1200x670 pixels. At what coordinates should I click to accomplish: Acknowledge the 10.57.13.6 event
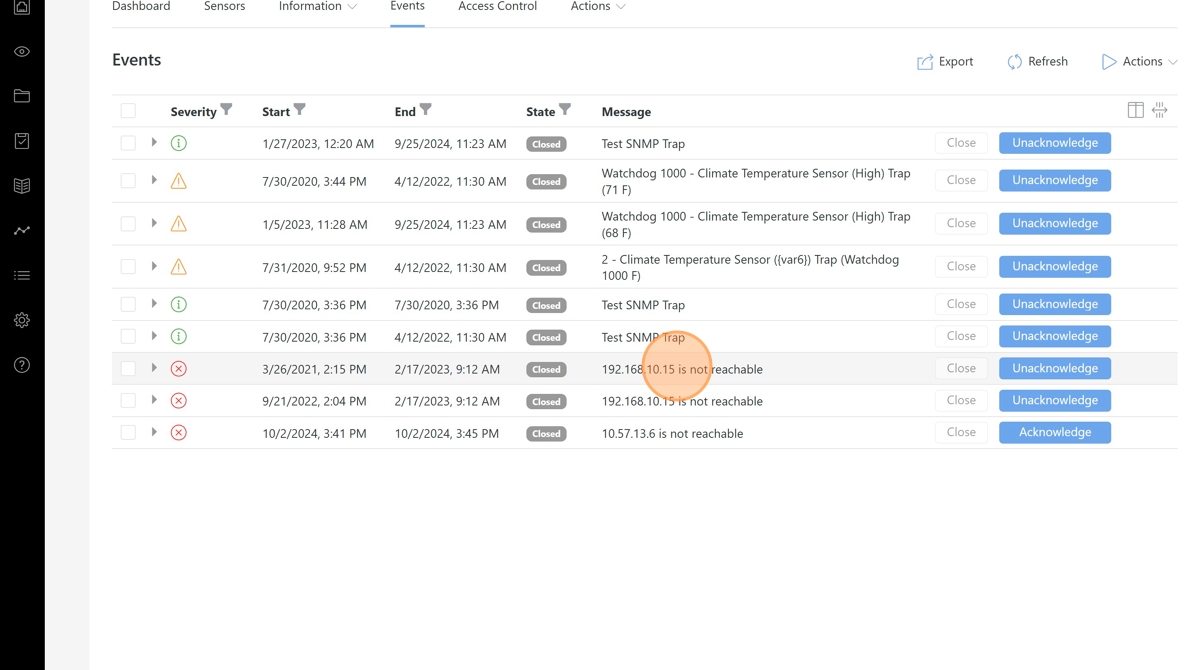pyautogui.click(x=1054, y=432)
